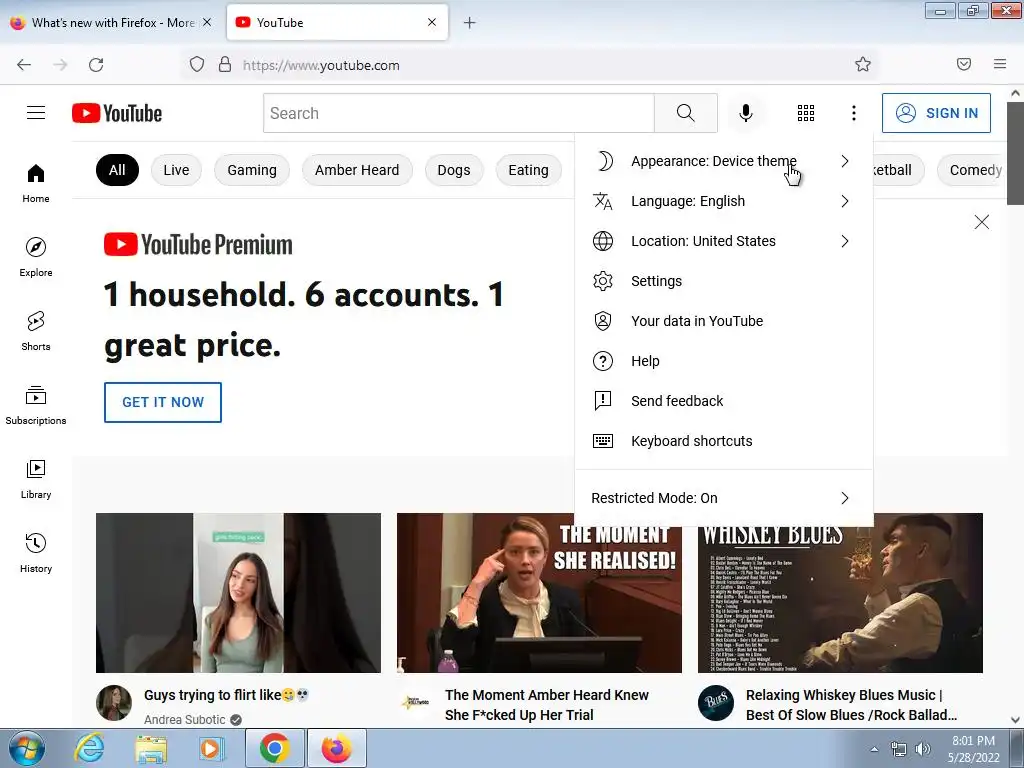Open Shorts in sidebar
Screen dimensions: 1024x768
tap(36, 331)
